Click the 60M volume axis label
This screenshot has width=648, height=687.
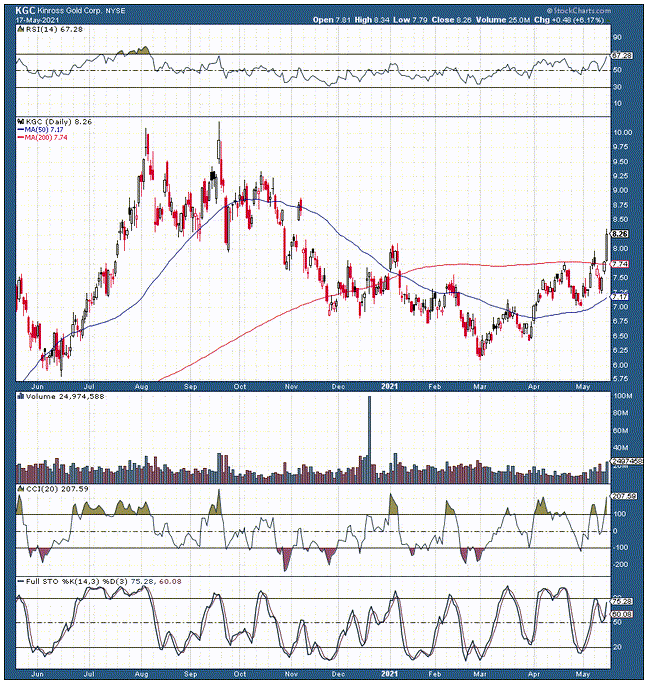tap(621, 431)
